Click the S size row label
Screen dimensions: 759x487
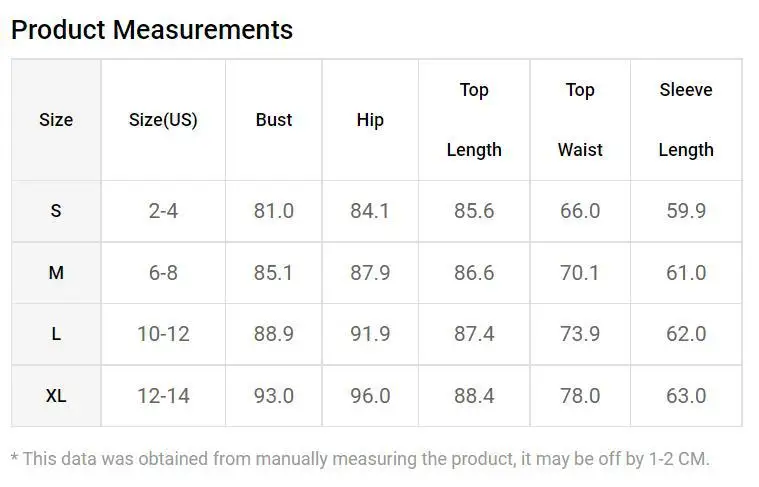point(56,211)
